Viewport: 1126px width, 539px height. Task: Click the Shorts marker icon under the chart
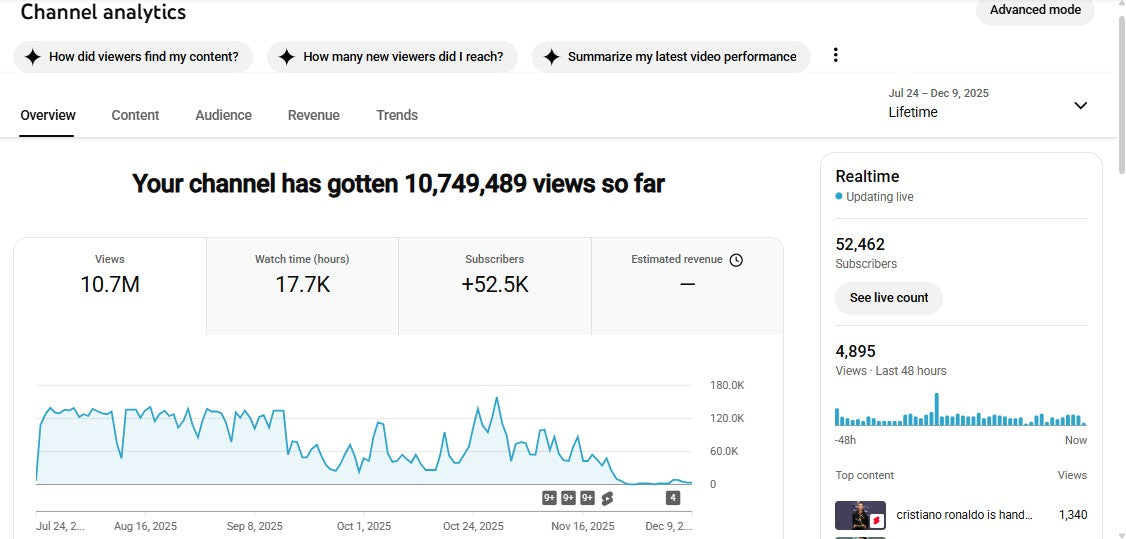(606, 498)
